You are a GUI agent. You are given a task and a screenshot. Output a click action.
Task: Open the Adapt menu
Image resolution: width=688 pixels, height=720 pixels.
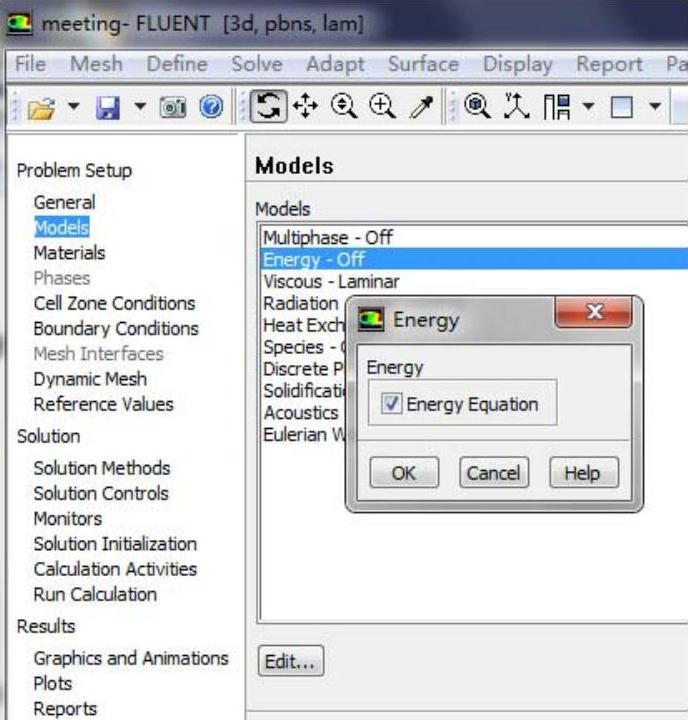(x=335, y=64)
